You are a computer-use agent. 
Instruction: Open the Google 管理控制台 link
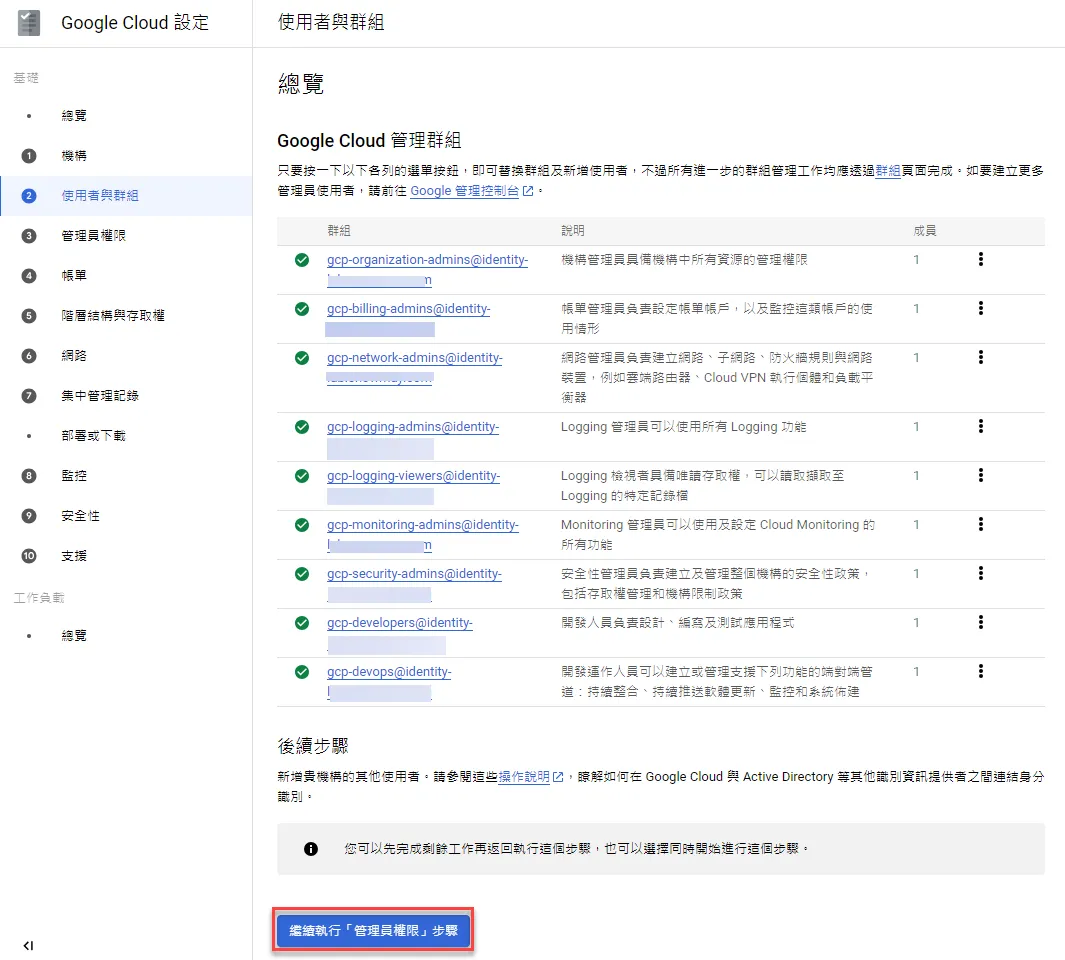point(465,191)
